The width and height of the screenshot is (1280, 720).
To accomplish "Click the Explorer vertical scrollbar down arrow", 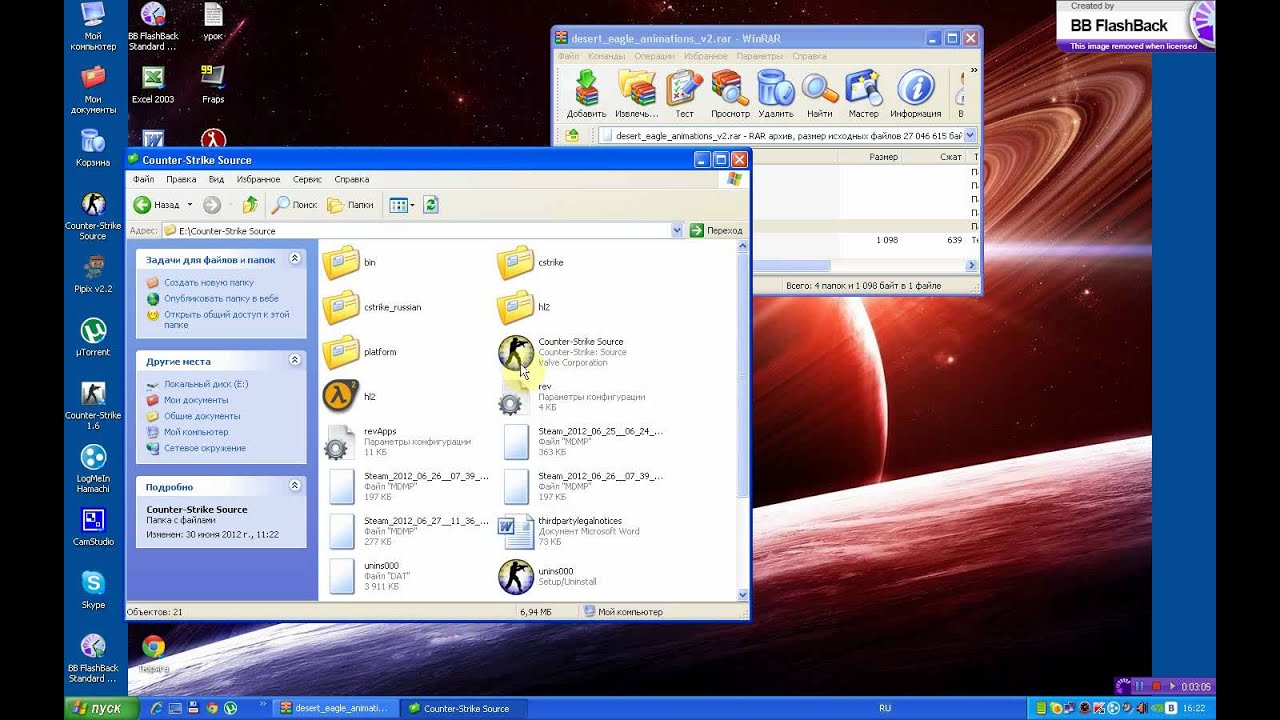I will pos(742,595).
